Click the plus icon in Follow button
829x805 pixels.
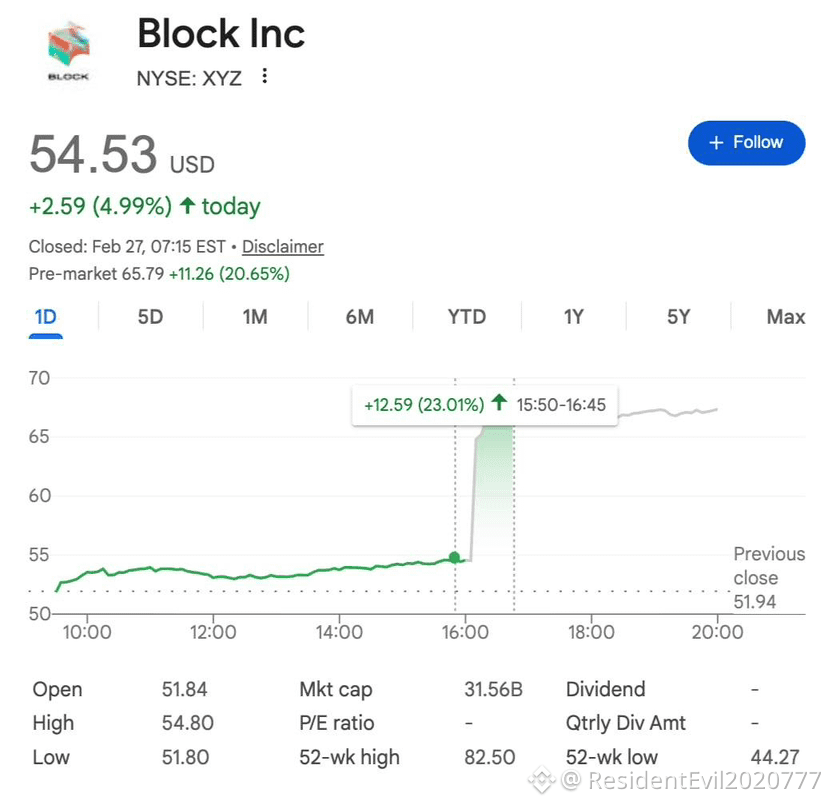[x=716, y=143]
